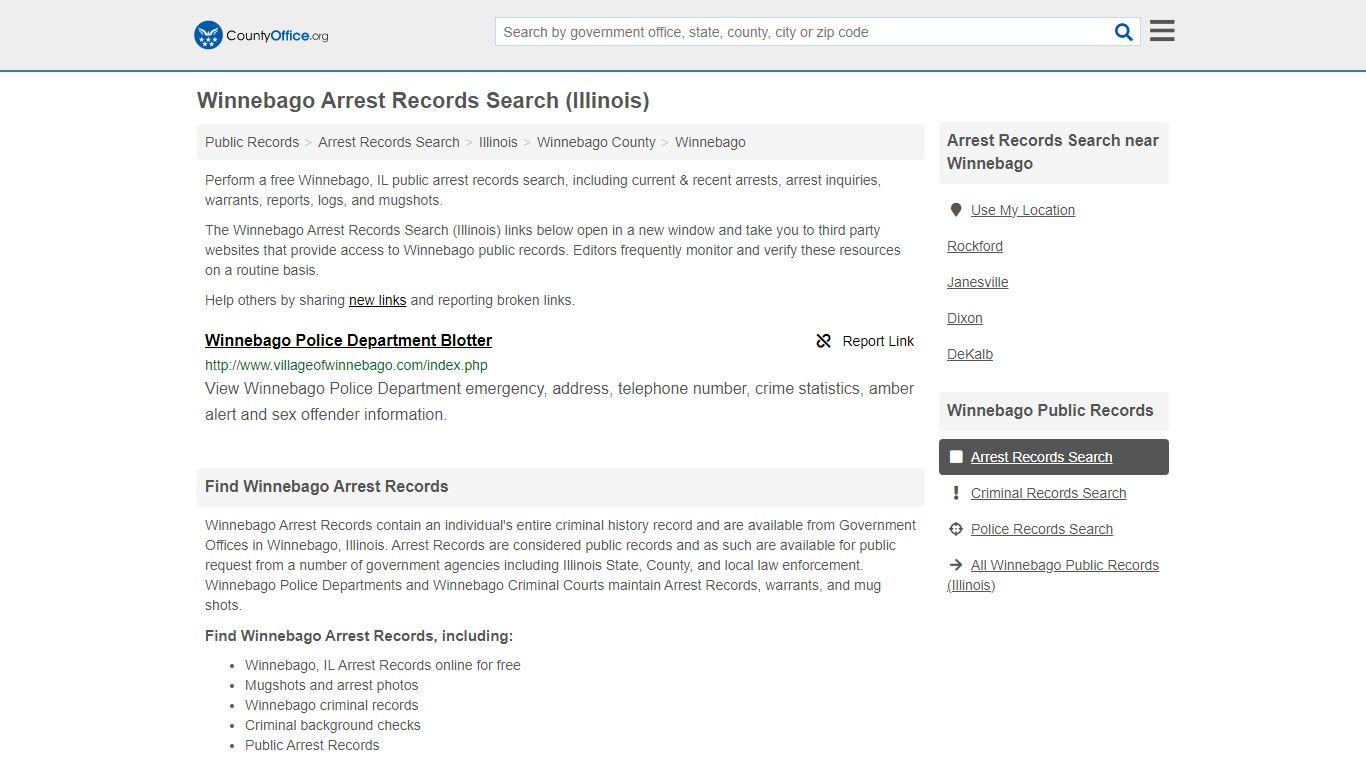
Task: Open Public Records breadcrumb
Action: pos(252,142)
